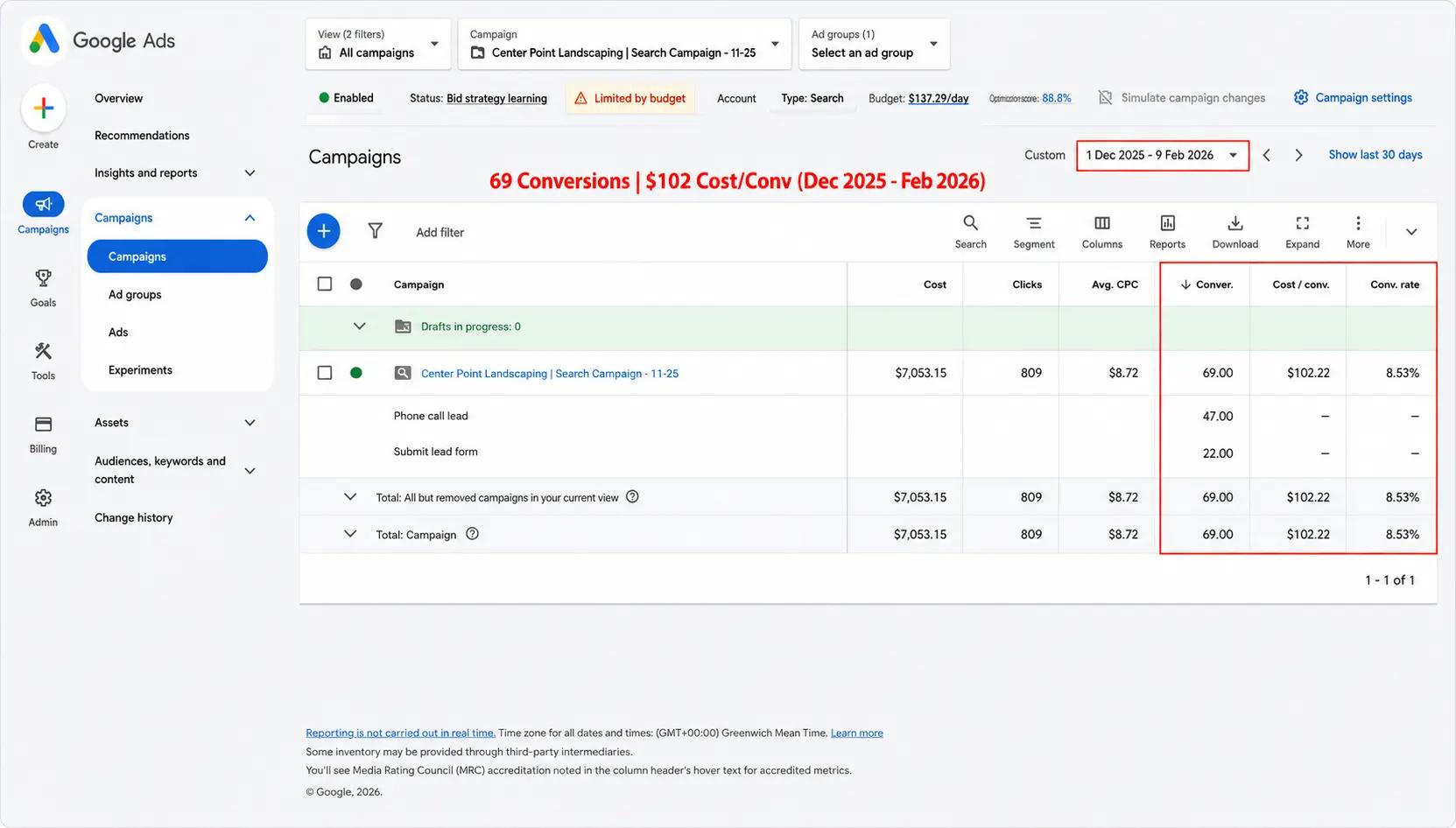Expand the Assets section
The width and height of the screenshot is (1456, 828).
coord(250,423)
